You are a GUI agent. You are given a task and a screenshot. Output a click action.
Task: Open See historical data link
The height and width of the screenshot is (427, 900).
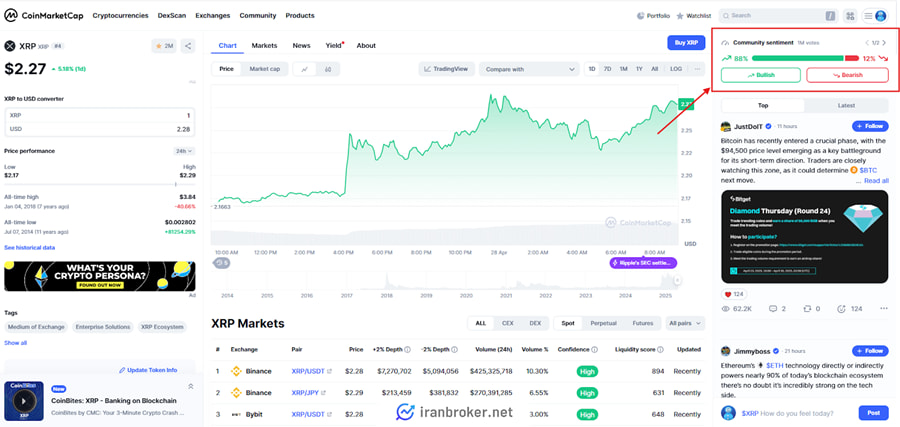pyautogui.click(x=29, y=247)
